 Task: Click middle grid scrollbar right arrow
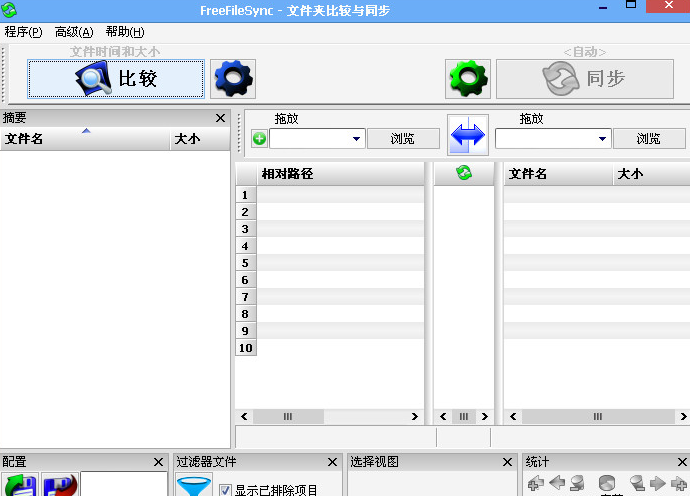click(484, 416)
